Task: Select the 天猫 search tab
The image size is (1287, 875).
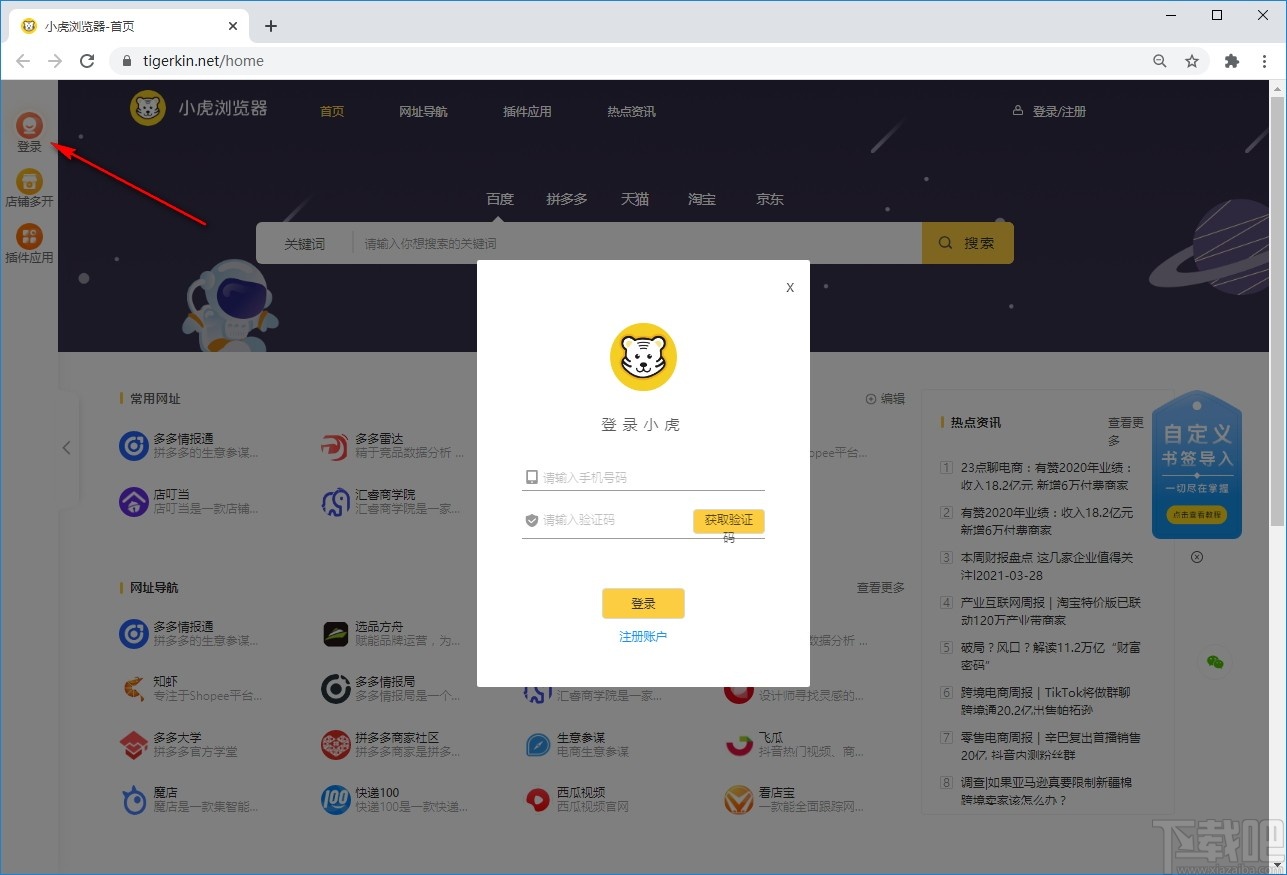Action: [x=634, y=199]
